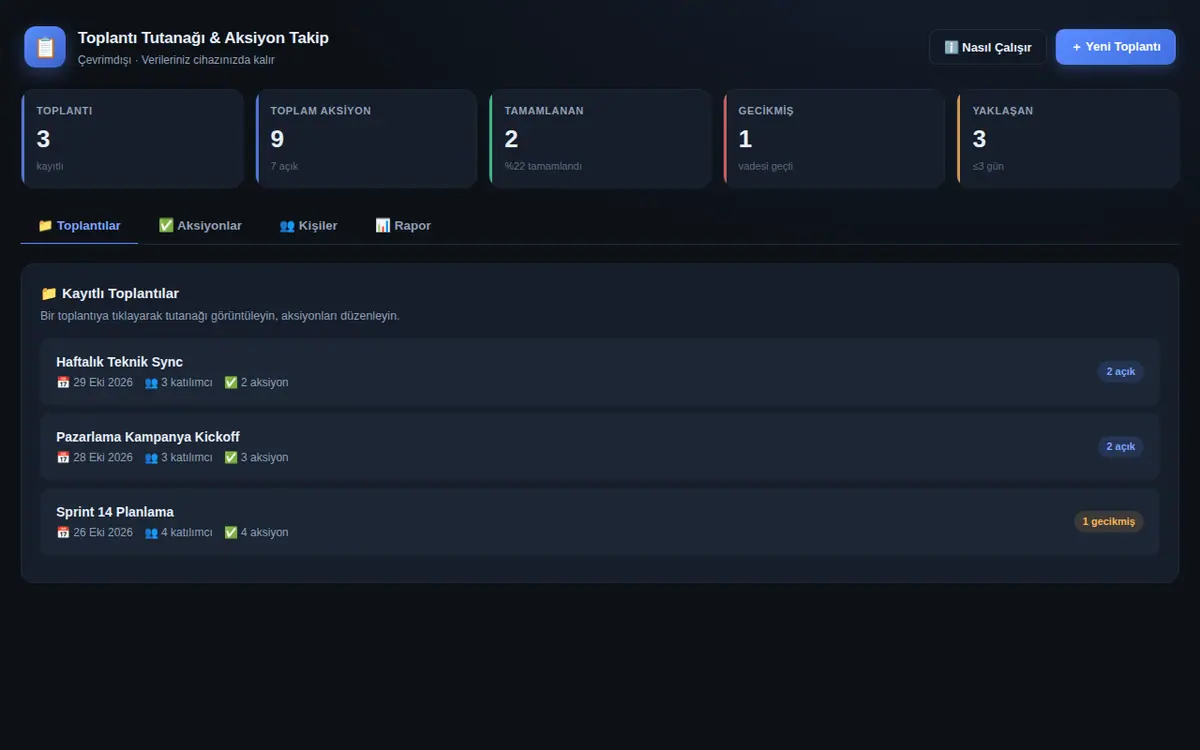Open the Sprint 14 Planlama meeting
This screenshot has width=1200, height=750.
pyautogui.click(x=600, y=521)
